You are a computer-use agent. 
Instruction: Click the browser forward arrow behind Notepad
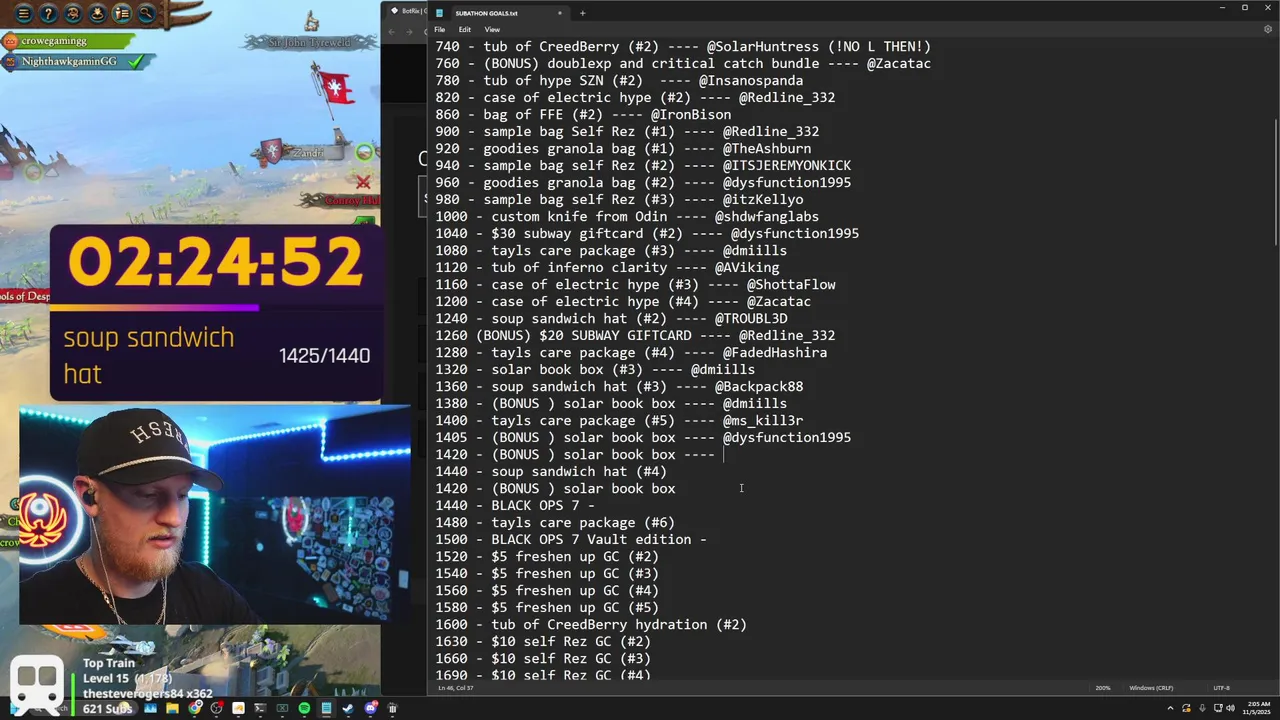click(408, 31)
